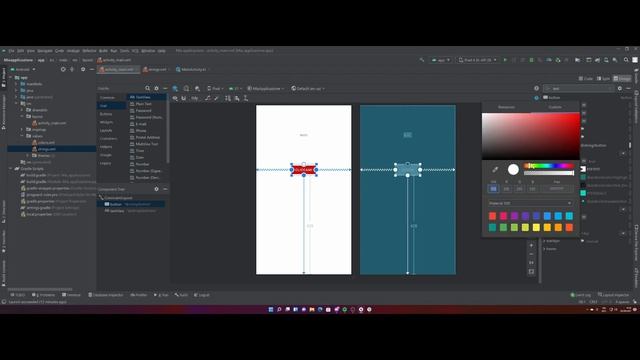Image resolution: width=640 pixels, height=360 pixels.
Task: Collapse the values folder node
Action: (23, 136)
